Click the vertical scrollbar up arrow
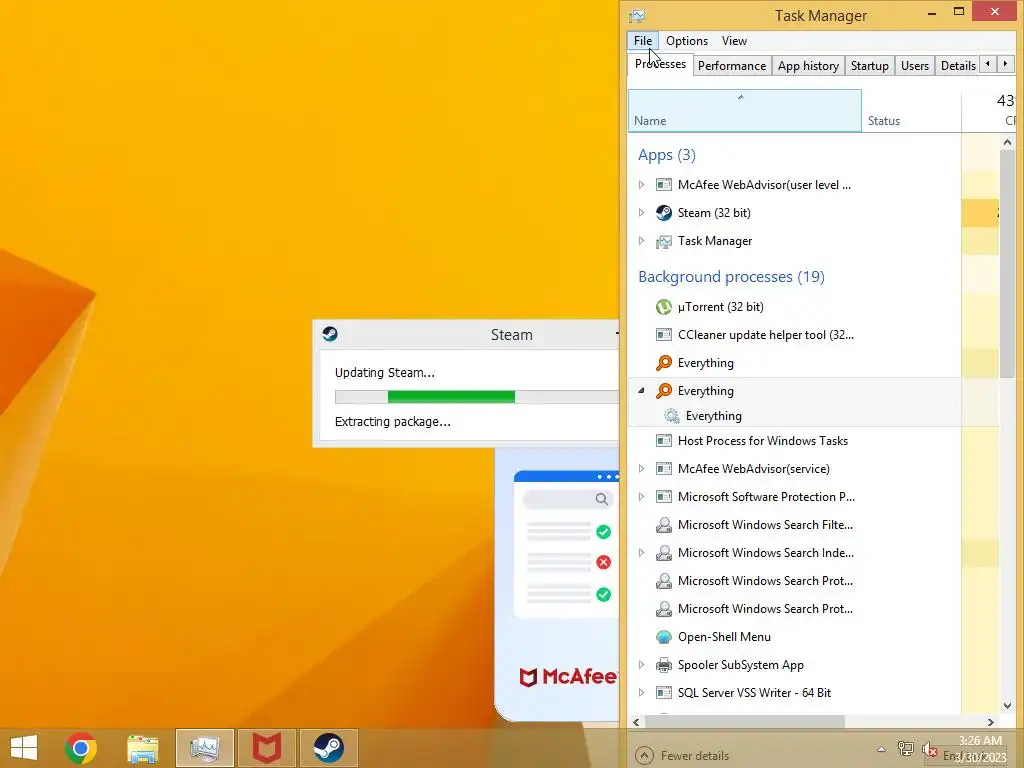Image resolution: width=1024 pixels, height=768 pixels. point(1007,142)
